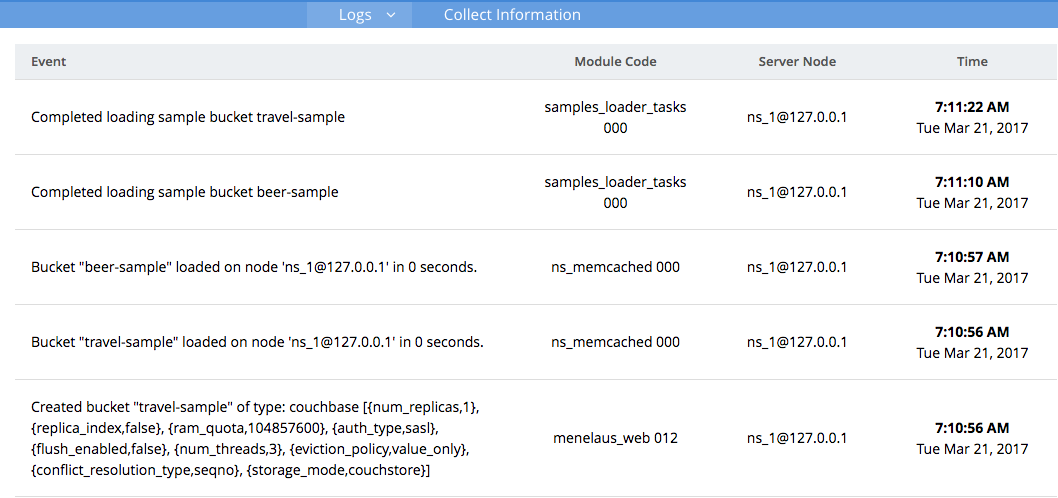Select the Logs tab label
This screenshot has width=1058, height=498.
click(x=355, y=15)
